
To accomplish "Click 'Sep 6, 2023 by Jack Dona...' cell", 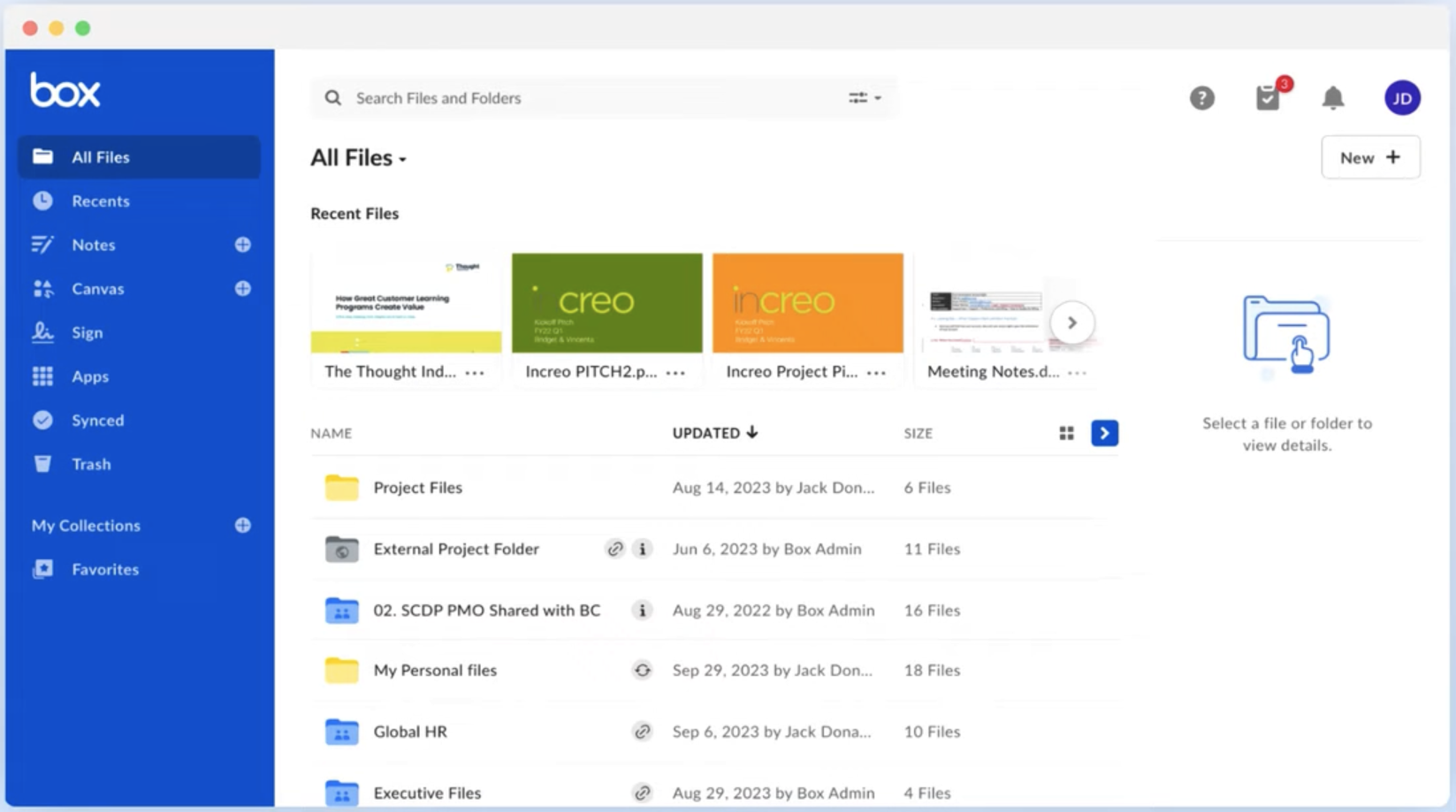I will (771, 732).
